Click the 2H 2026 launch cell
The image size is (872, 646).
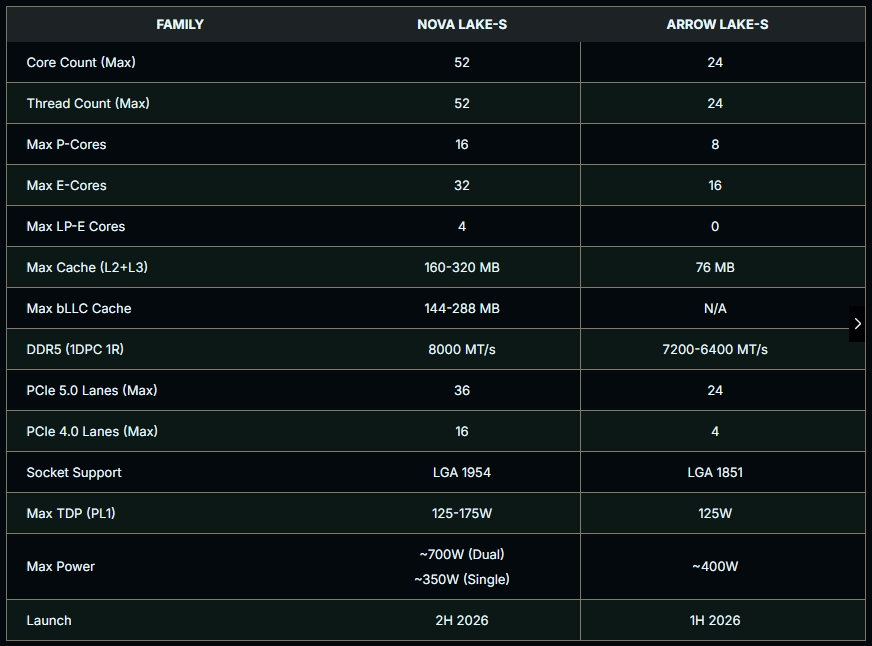462,620
